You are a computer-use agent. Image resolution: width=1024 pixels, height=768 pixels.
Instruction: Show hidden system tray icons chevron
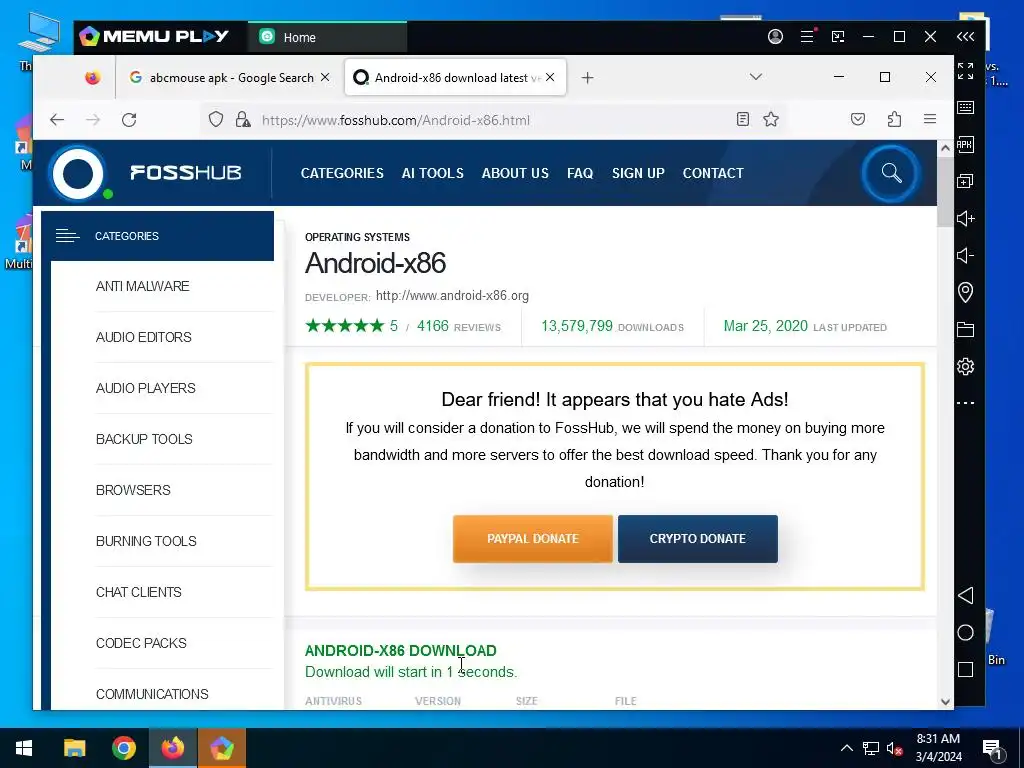point(846,748)
